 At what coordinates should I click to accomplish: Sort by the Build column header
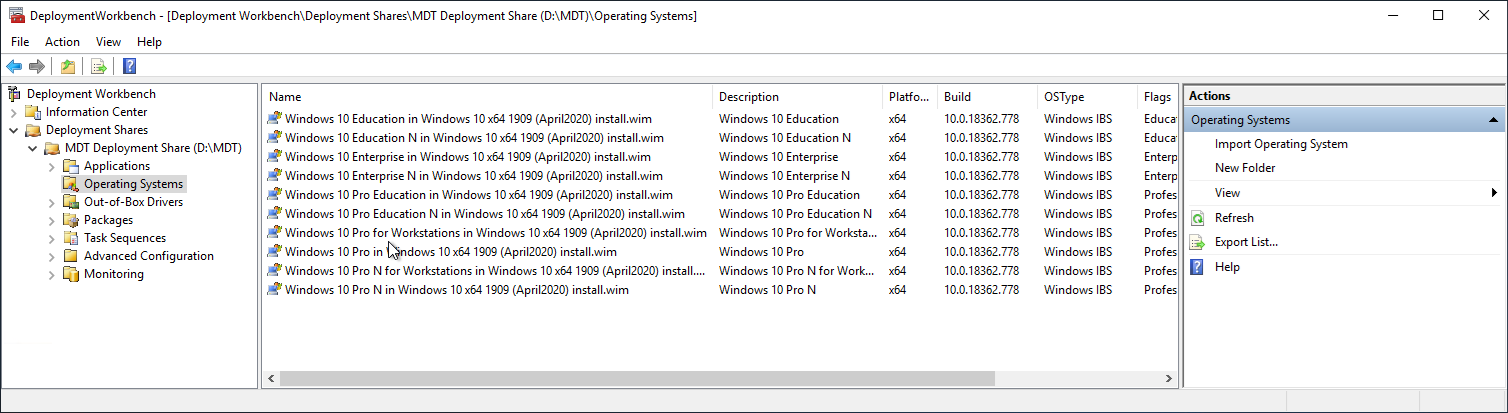point(988,97)
